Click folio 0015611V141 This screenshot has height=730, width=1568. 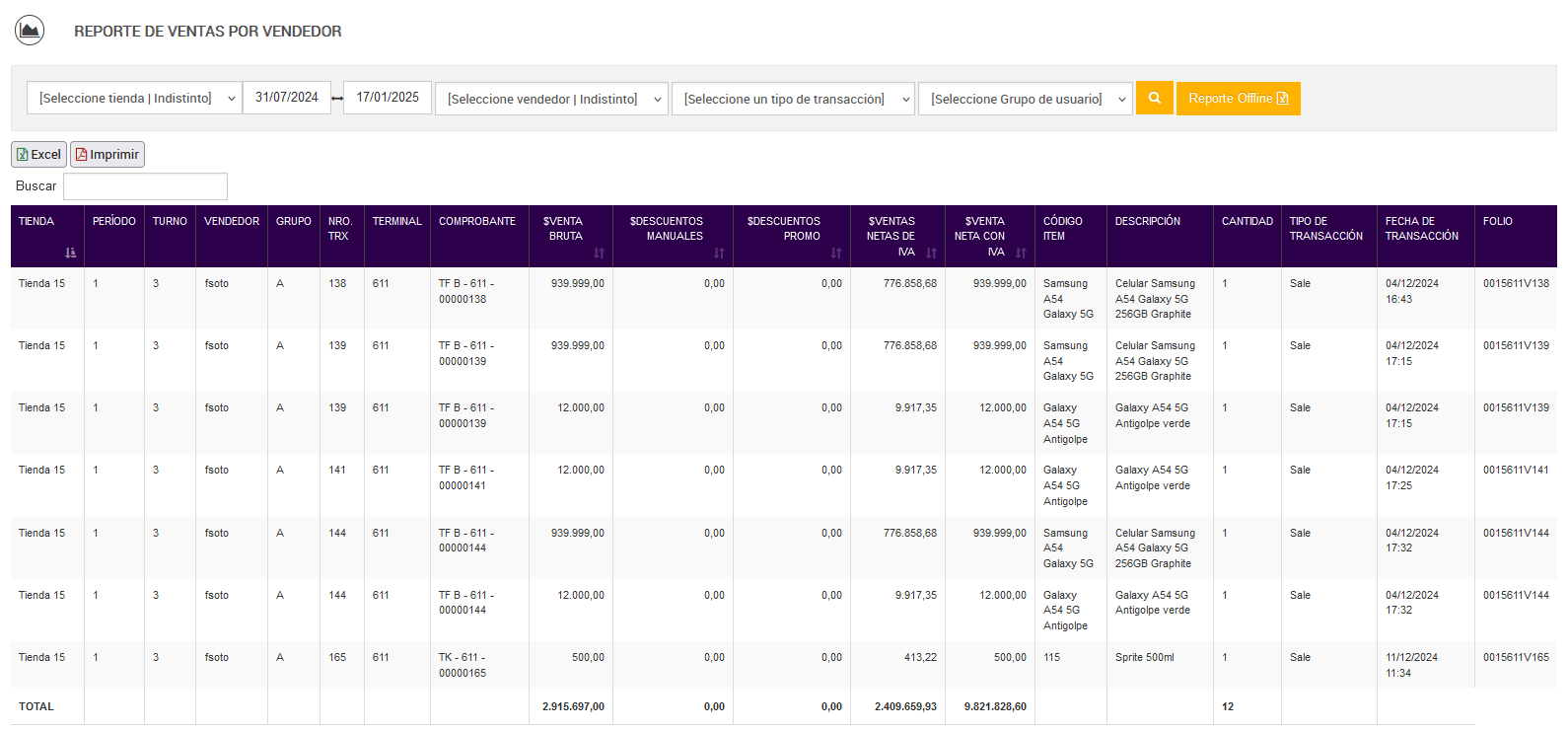(1516, 471)
